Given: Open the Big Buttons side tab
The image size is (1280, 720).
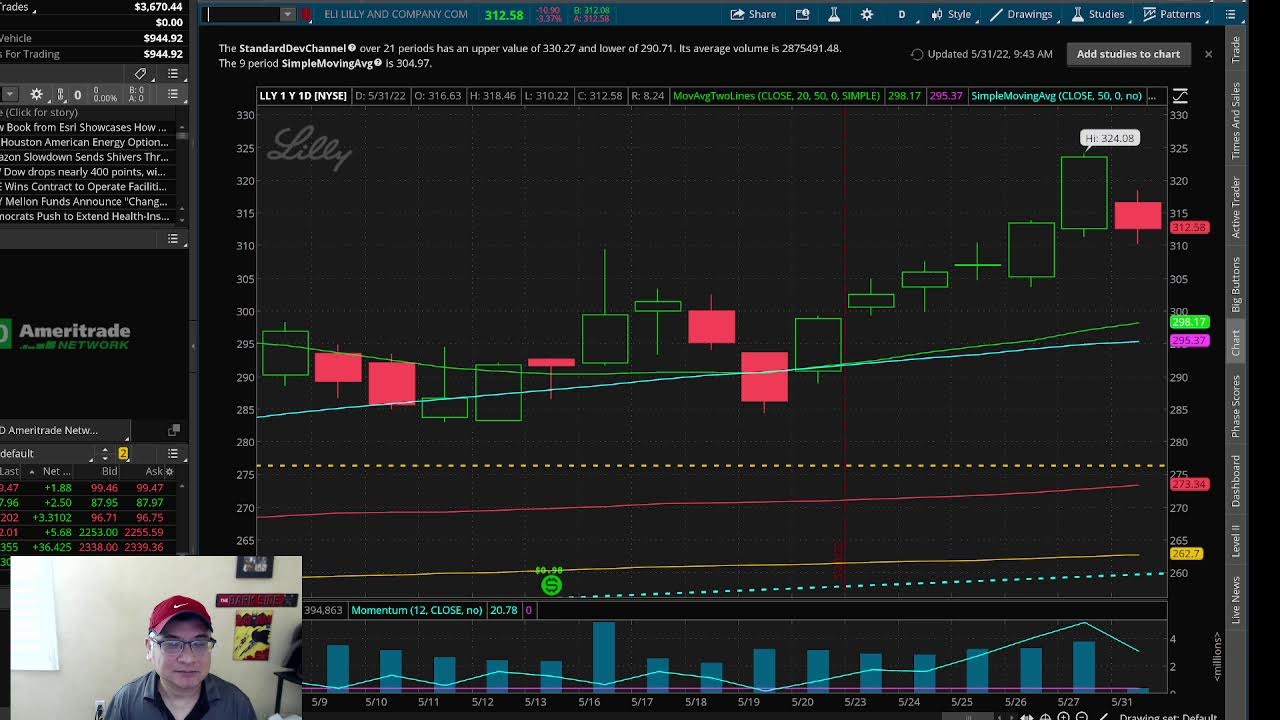Looking at the screenshot, I should 1236,284.
